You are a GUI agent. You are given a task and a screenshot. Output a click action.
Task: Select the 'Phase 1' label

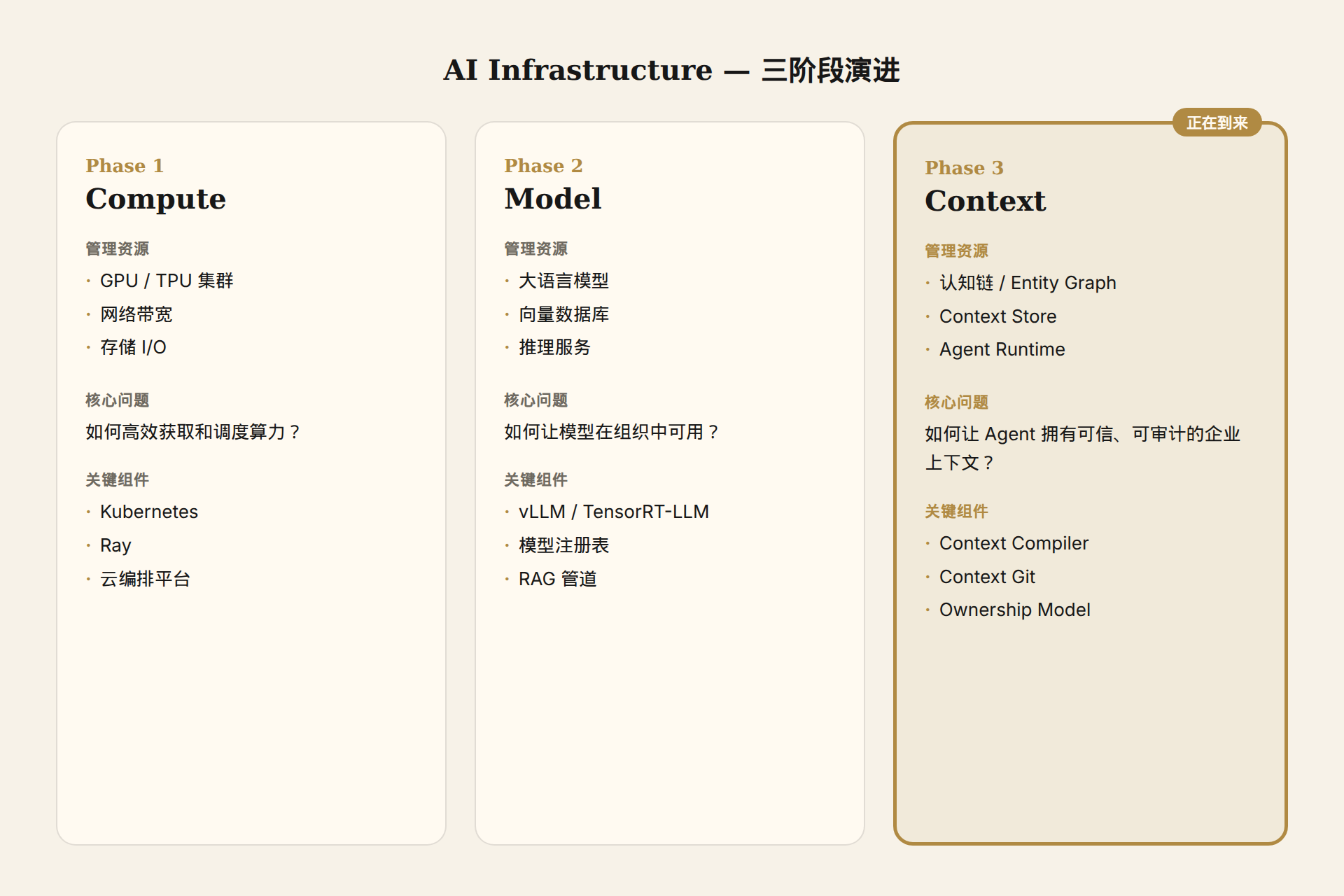coord(125,166)
